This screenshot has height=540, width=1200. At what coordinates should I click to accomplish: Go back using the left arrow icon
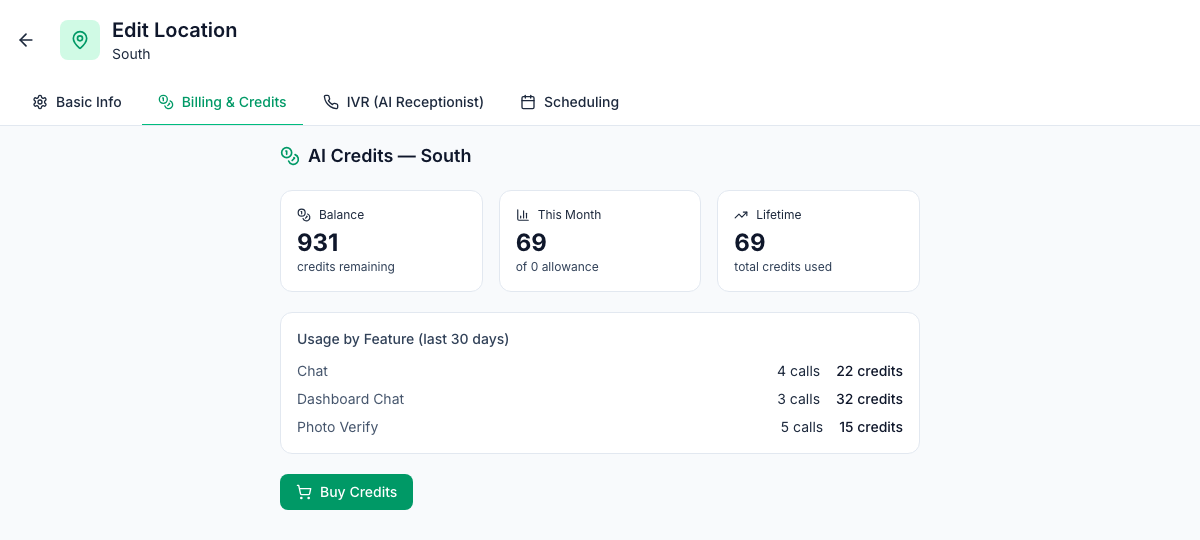26,40
